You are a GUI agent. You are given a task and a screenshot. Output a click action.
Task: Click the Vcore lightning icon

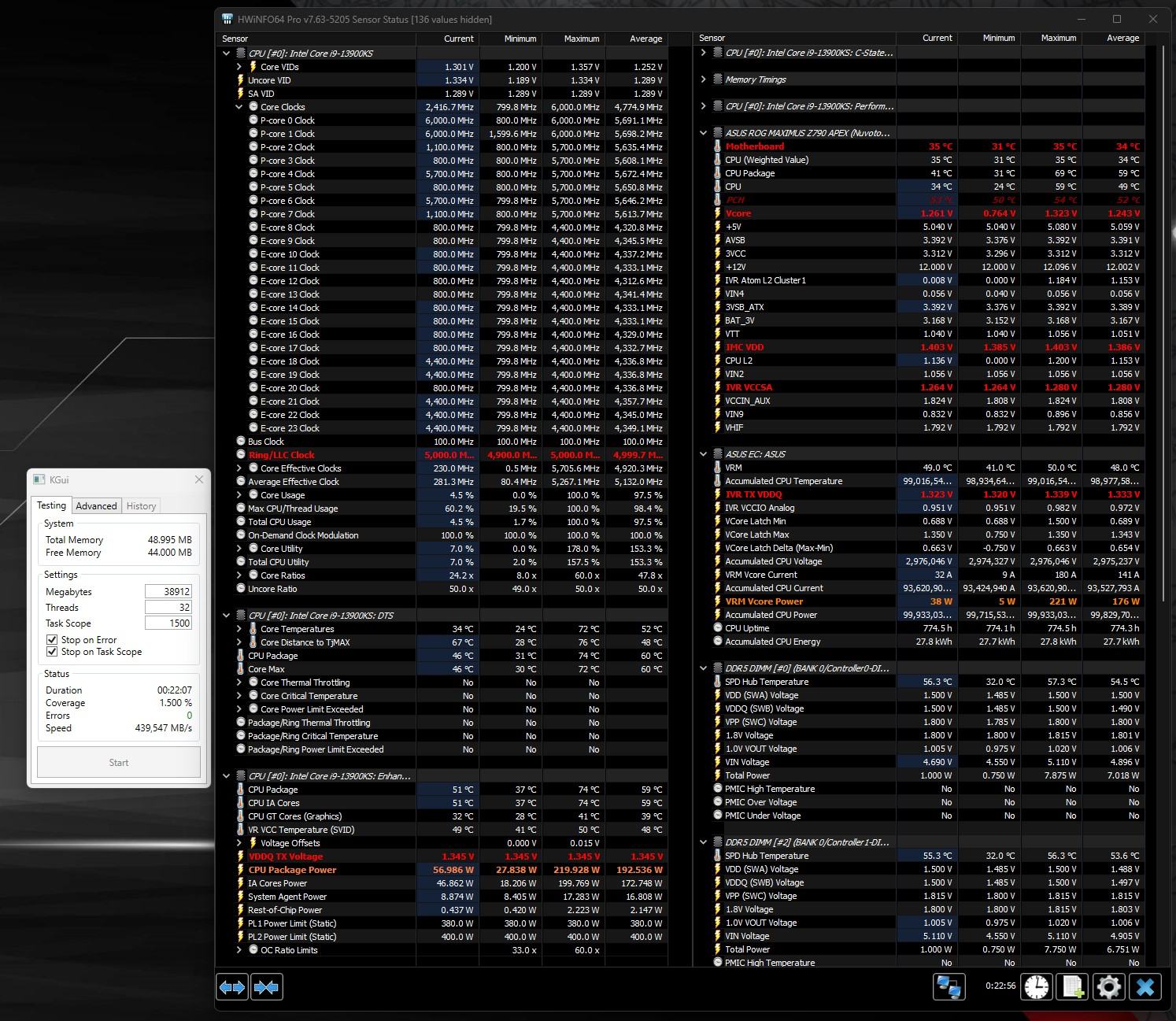(717, 213)
